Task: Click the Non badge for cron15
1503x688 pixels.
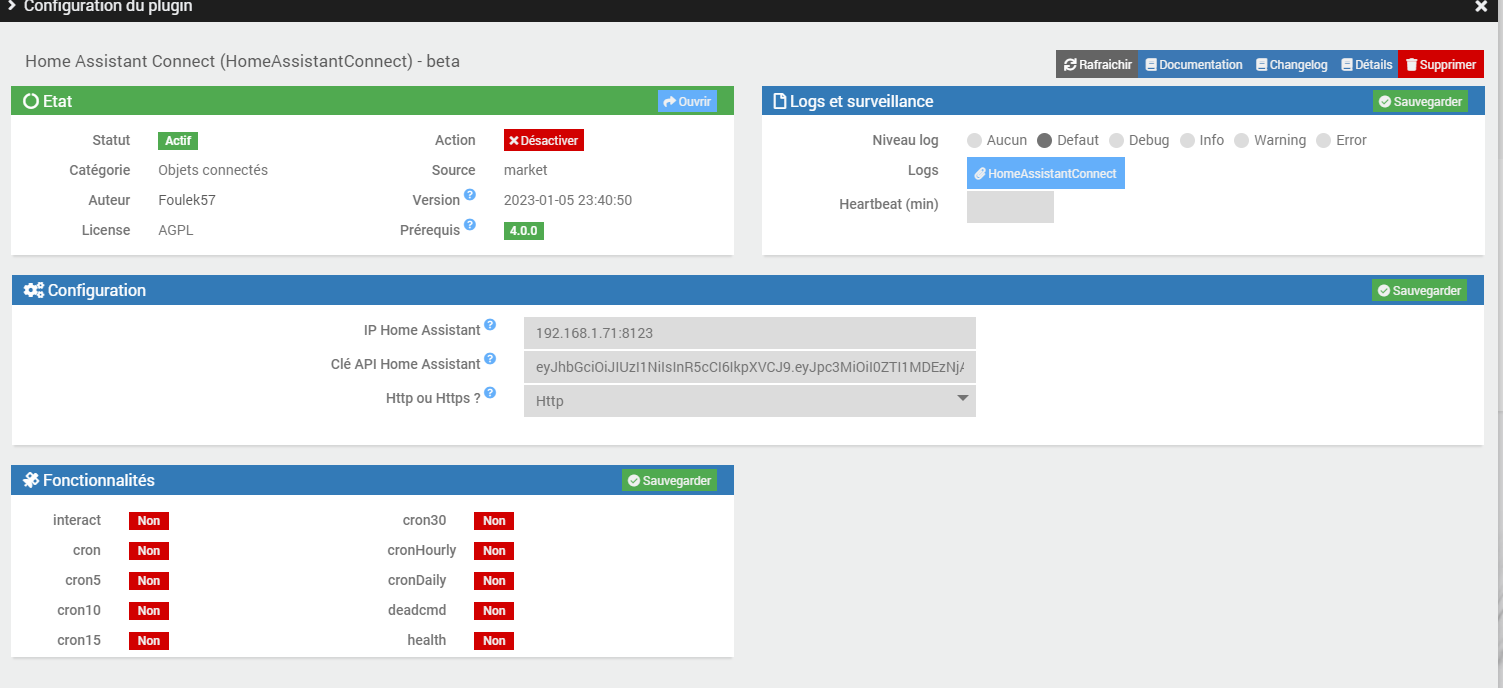Action: [149, 640]
